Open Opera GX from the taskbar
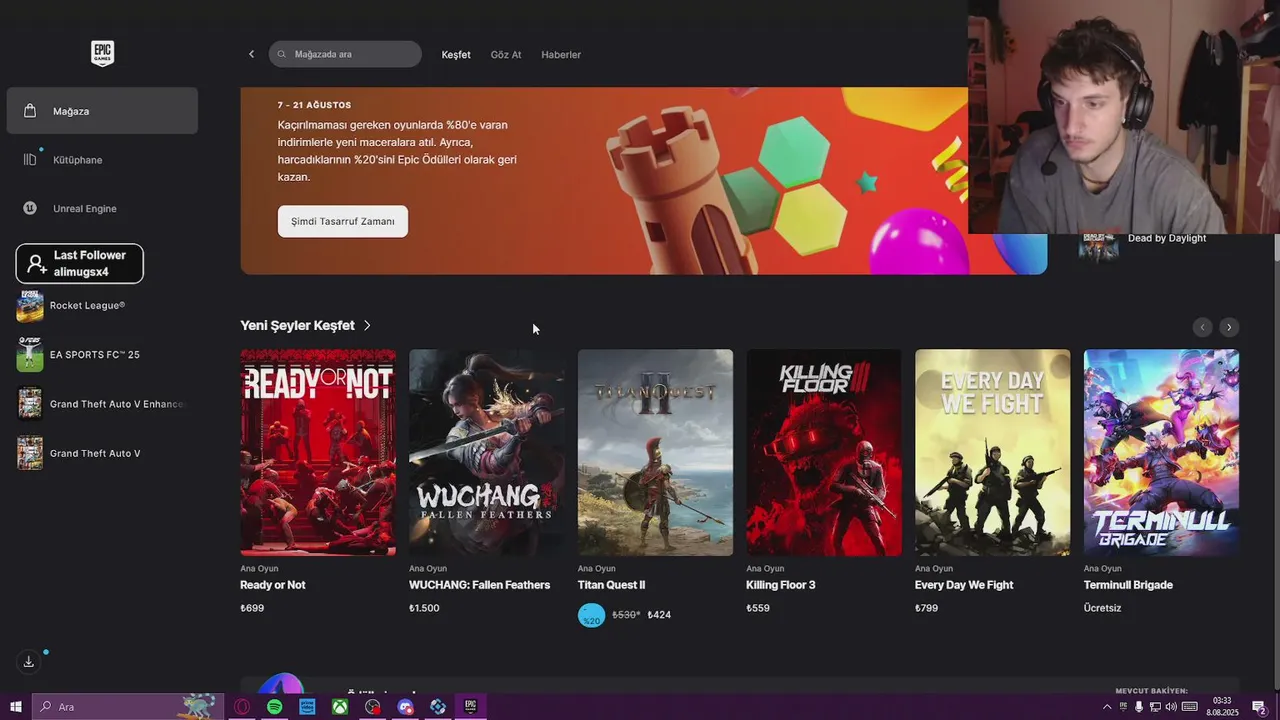 (242, 707)
